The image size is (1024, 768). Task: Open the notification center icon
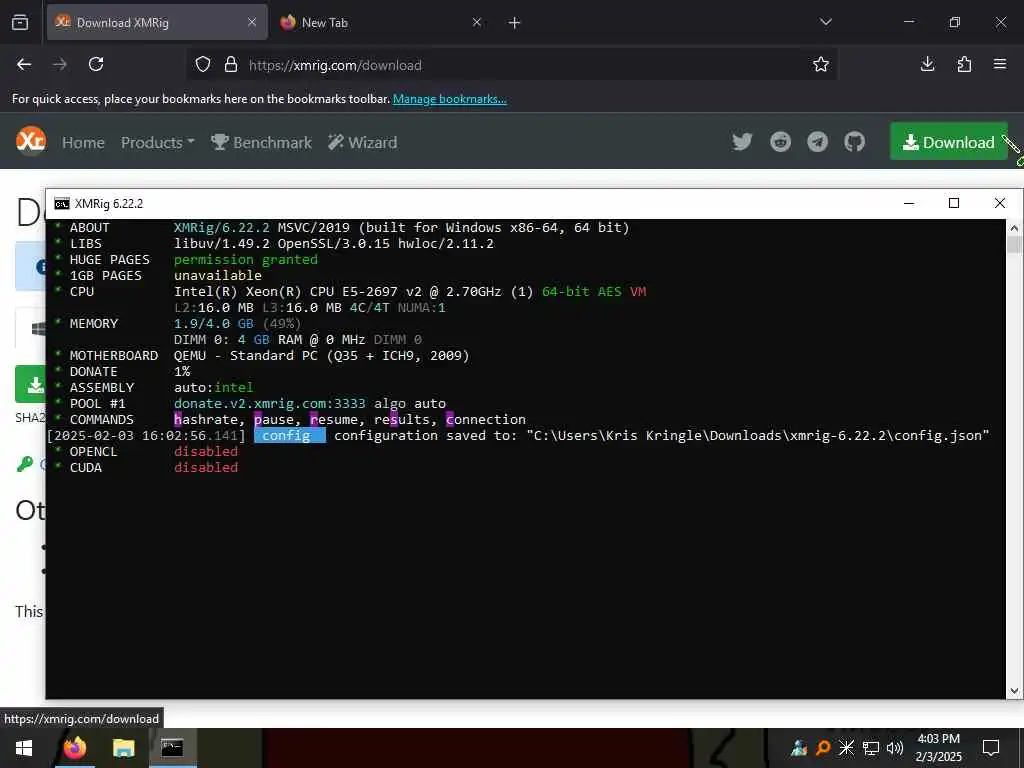pyautogui.click(x=991, y=748)
